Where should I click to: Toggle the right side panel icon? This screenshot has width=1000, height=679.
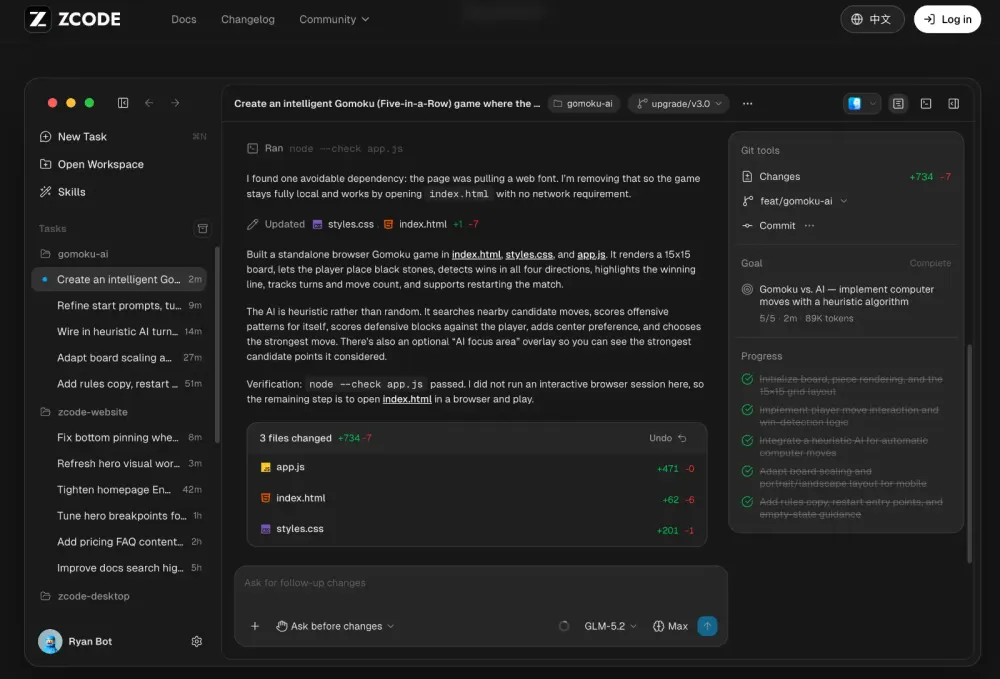(x=953, y=103)
